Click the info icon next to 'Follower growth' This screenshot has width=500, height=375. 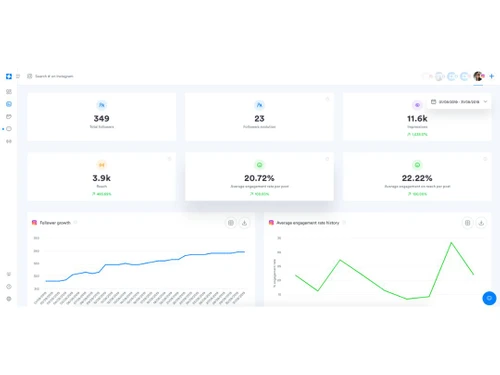76,222
